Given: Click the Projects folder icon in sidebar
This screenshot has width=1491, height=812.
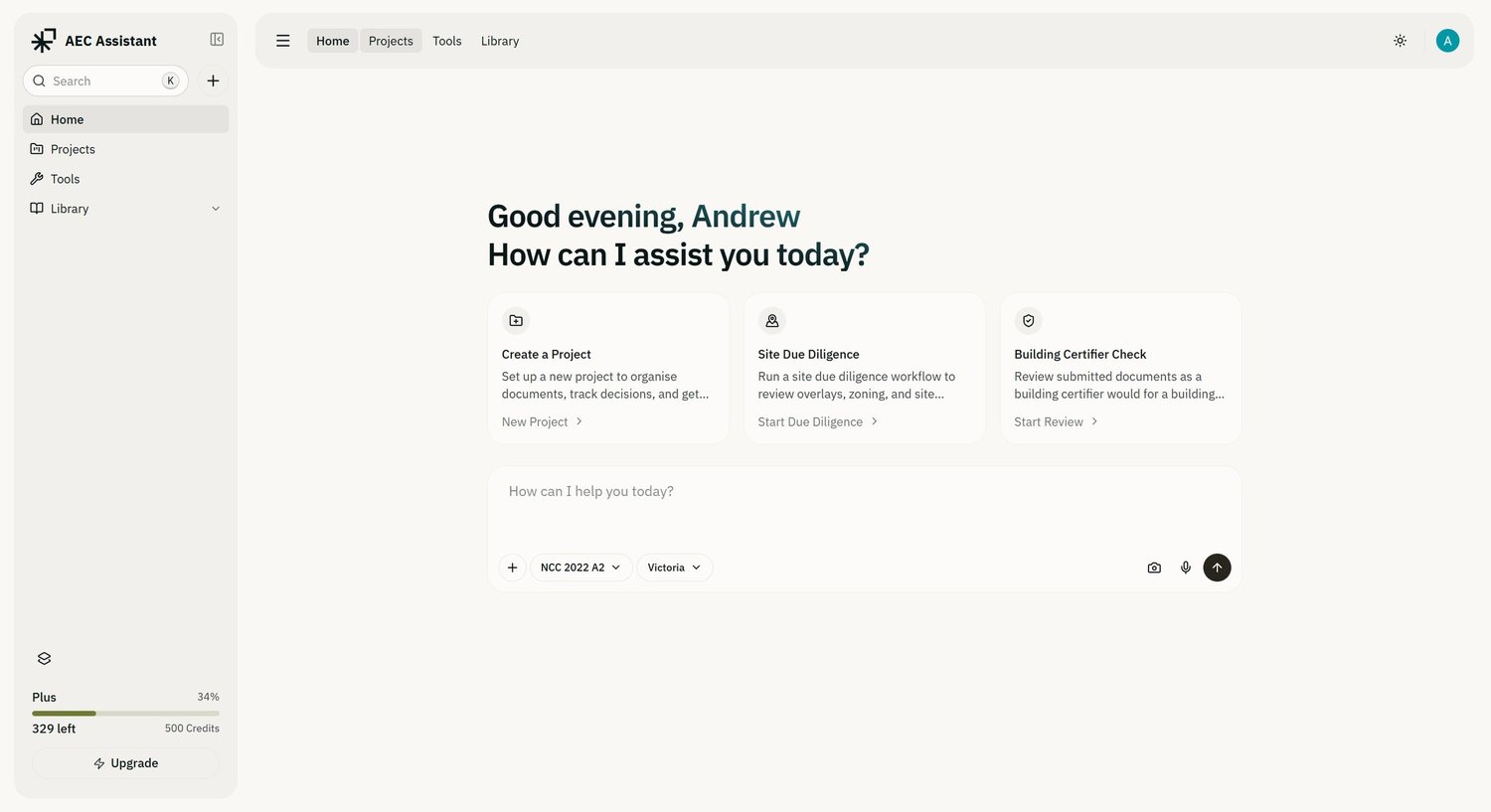Looking at the screenshot, I should pyautogui.click(x=37, y=149).
